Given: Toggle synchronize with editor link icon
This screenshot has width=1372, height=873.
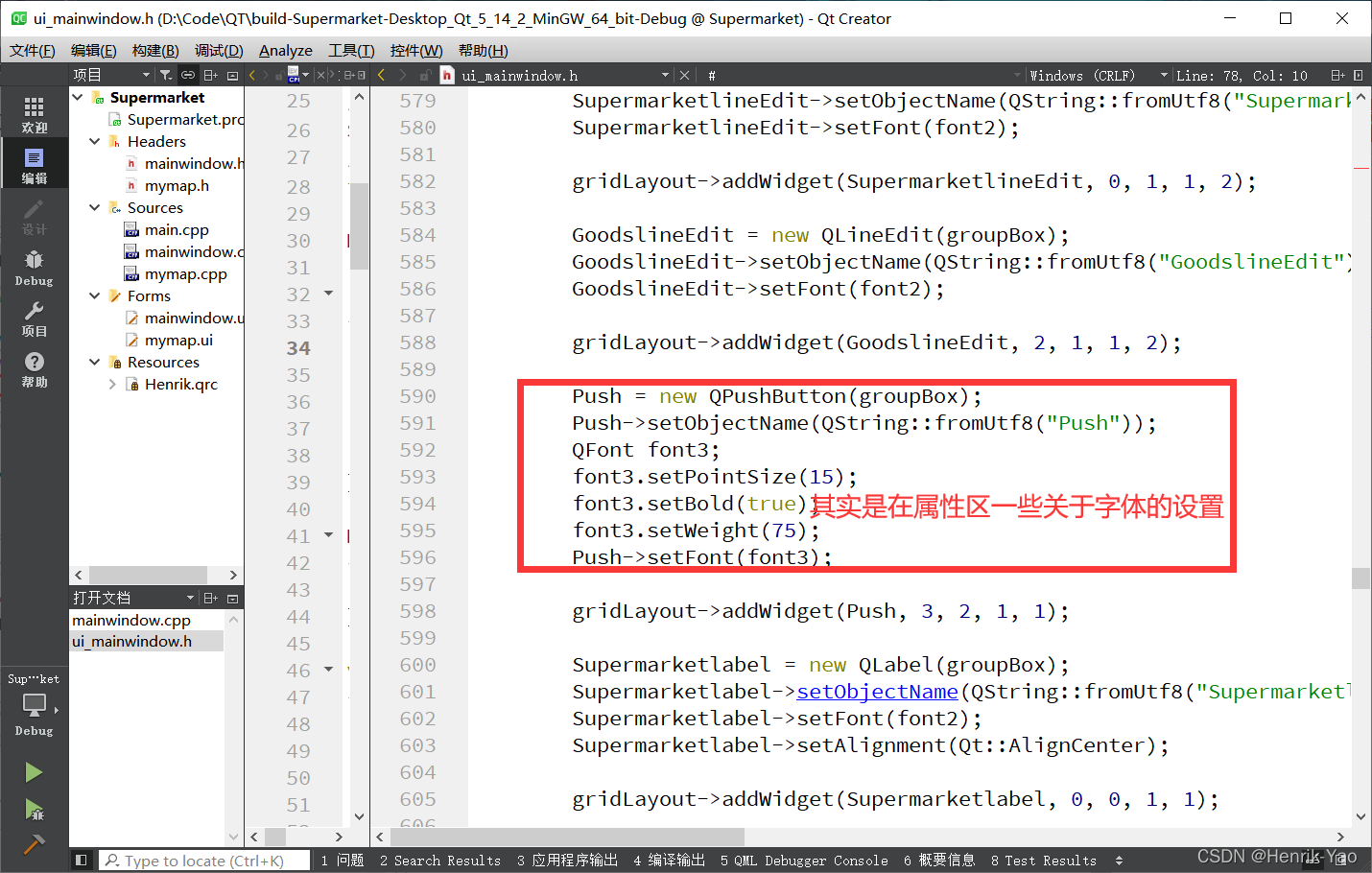Looking at the screenshot, I should point(188,75).
